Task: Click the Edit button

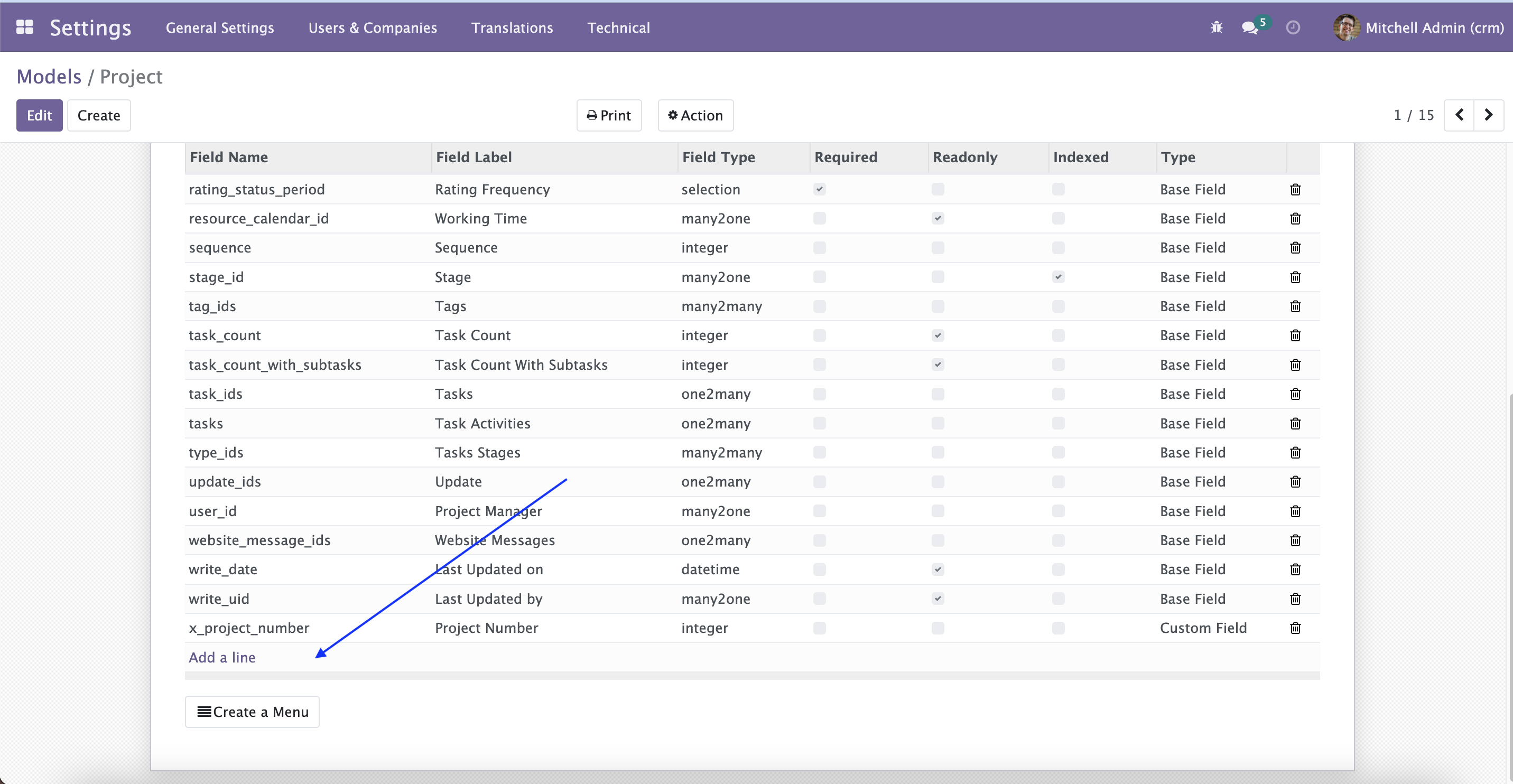Action: point(39,115)
